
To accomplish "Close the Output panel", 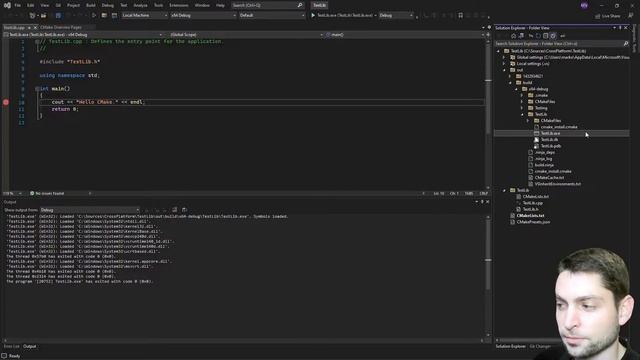I will 487,202.
